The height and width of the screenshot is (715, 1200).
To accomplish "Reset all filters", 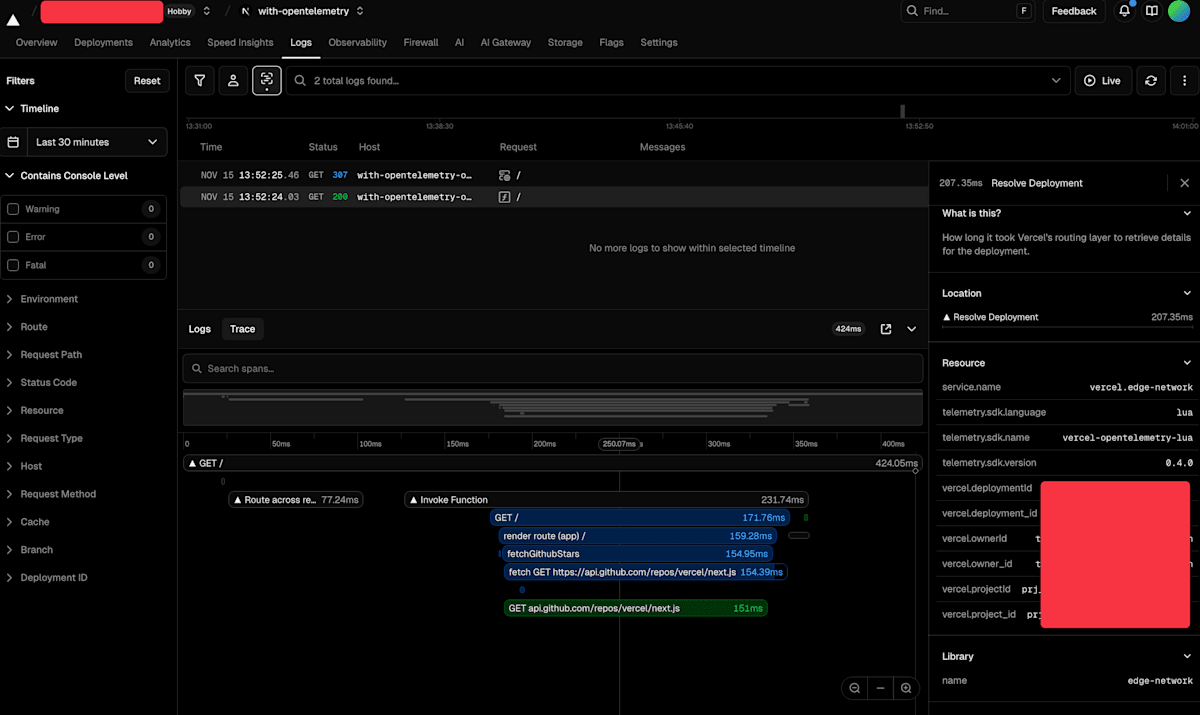I will click(147, 81).
